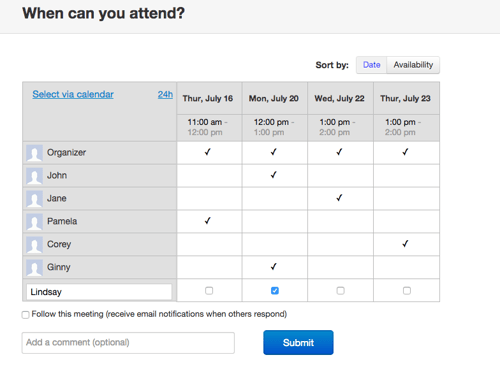Uncheck Lindsay's Mon, July 20 checkbox

click(x=275, y=291)
